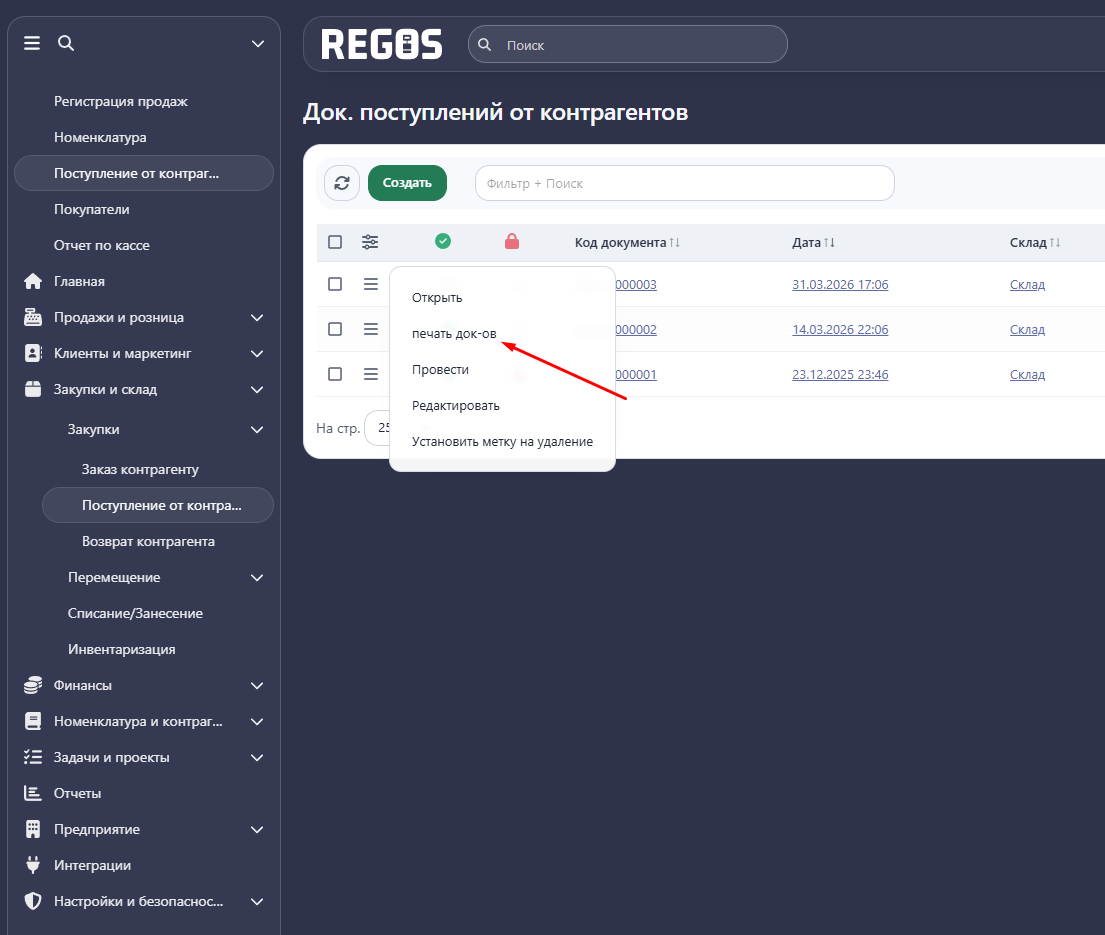Open Интеграции via the plug icon
Screen dimensions: 1105x935
[33, 865]
